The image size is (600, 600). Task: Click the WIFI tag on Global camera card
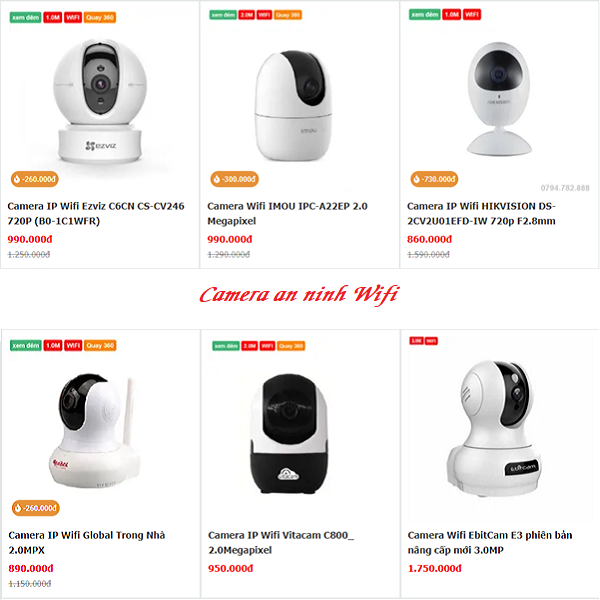coord(73,346)
